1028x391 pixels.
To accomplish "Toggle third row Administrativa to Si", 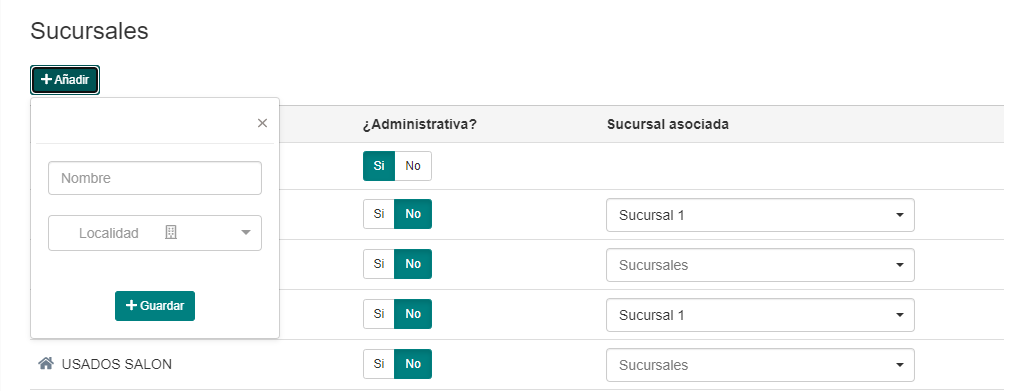I will (x=379, y=264).
